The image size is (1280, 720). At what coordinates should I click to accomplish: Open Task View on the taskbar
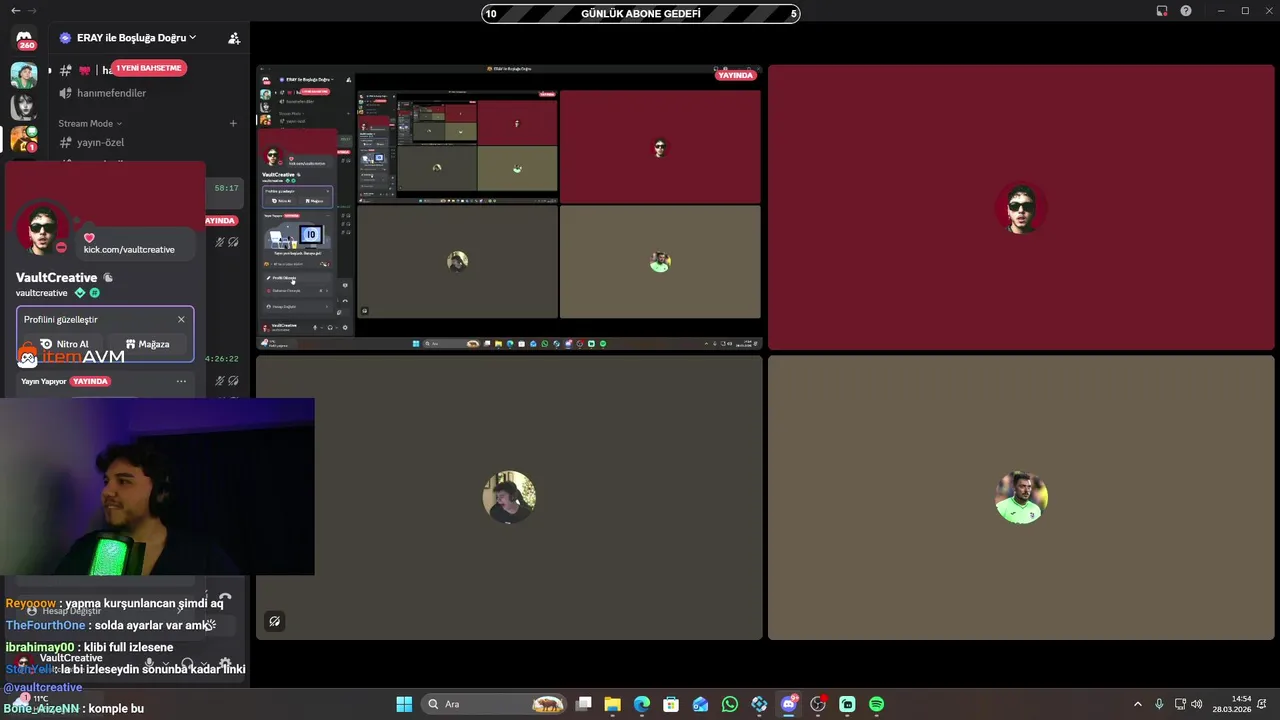click(x=584, y=704)
